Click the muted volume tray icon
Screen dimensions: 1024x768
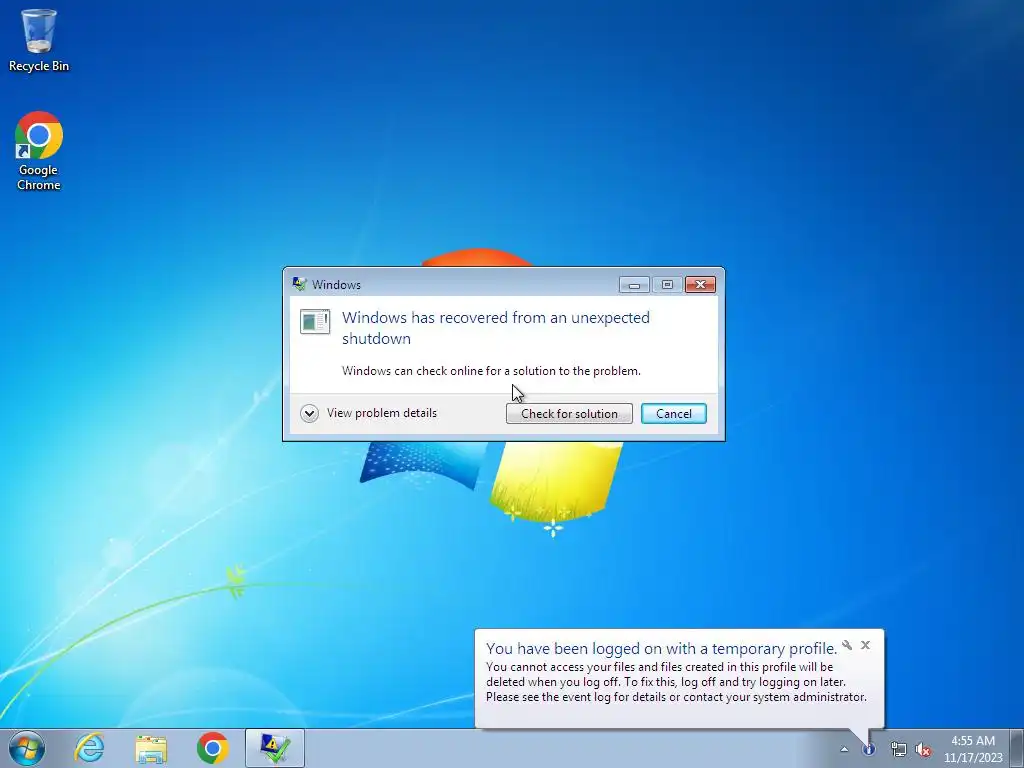(923, 750)
